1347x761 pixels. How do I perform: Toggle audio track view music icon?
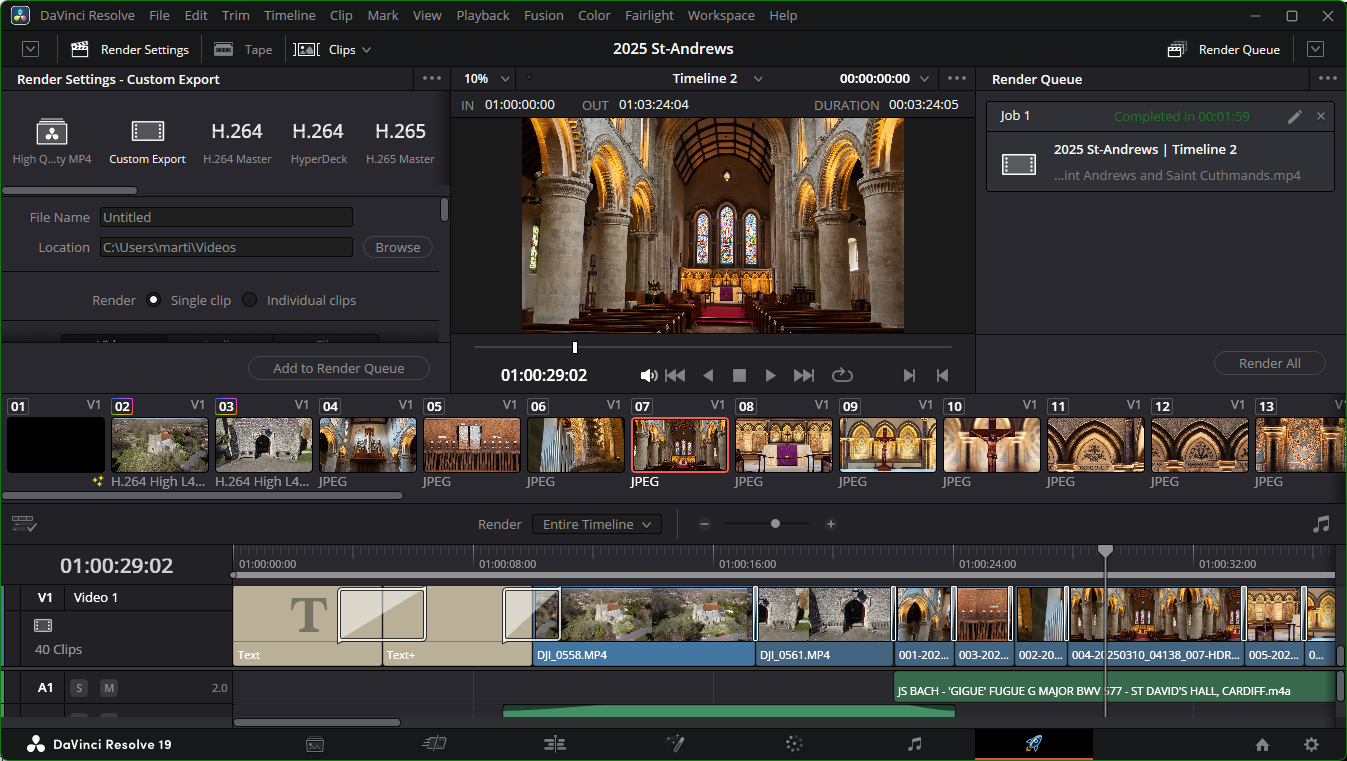[1321, 524]
